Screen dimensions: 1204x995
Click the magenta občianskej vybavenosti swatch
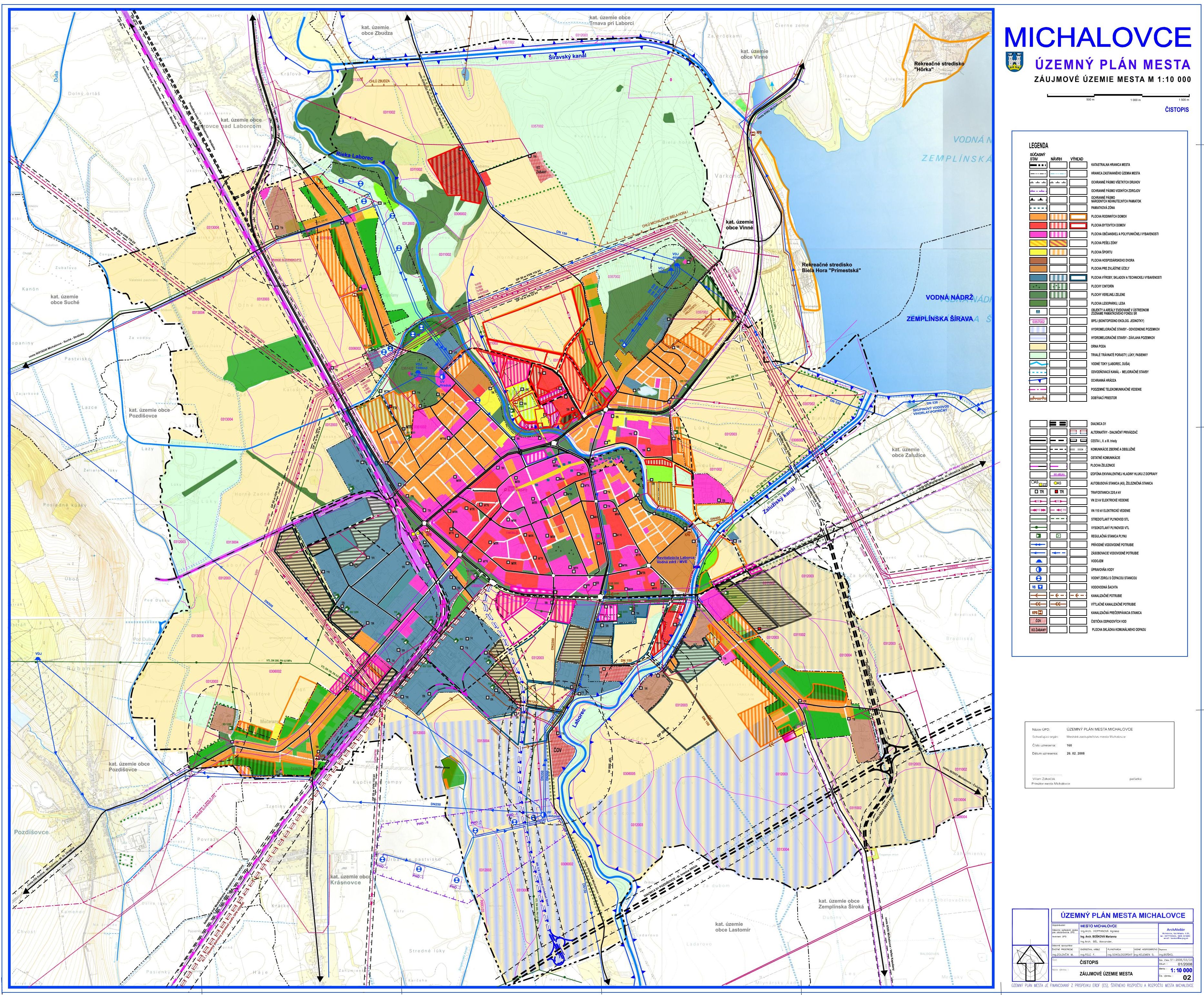click(x=1038, y=234)
